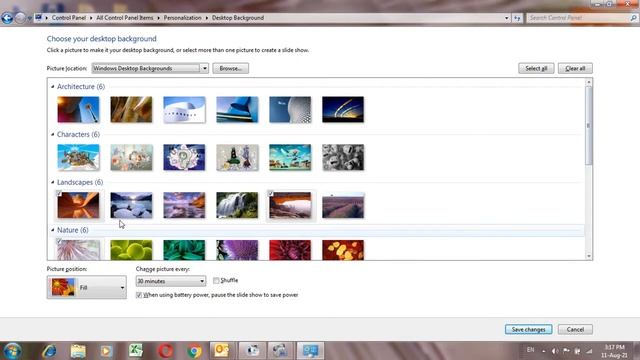Select first Architecture wallpaper with red wall

pos(78,109)
